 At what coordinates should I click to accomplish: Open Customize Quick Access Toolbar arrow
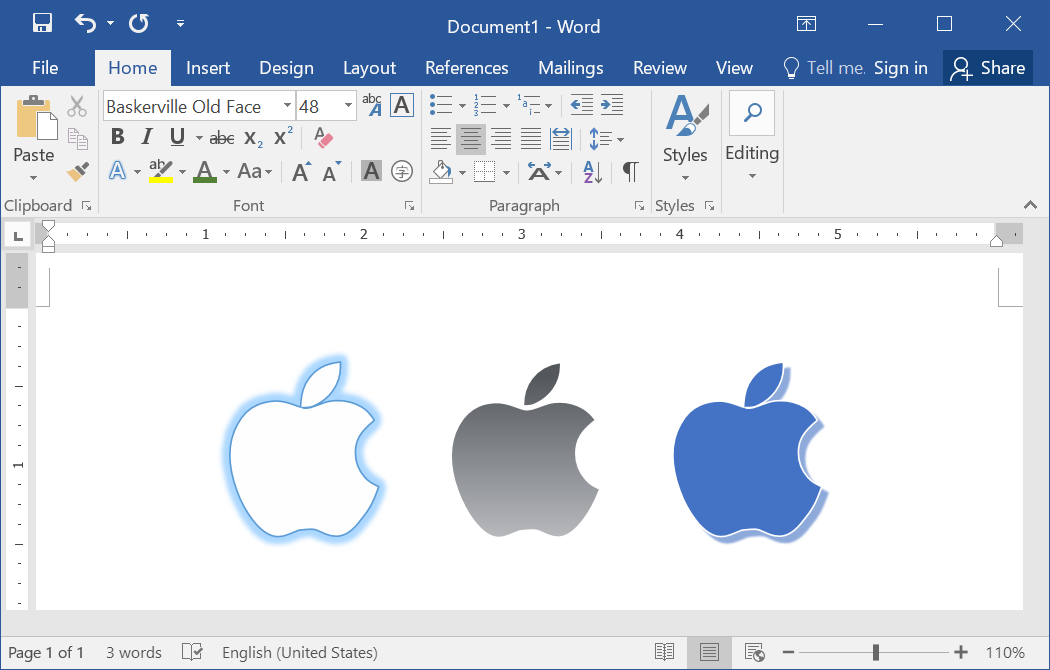[180, 23]
